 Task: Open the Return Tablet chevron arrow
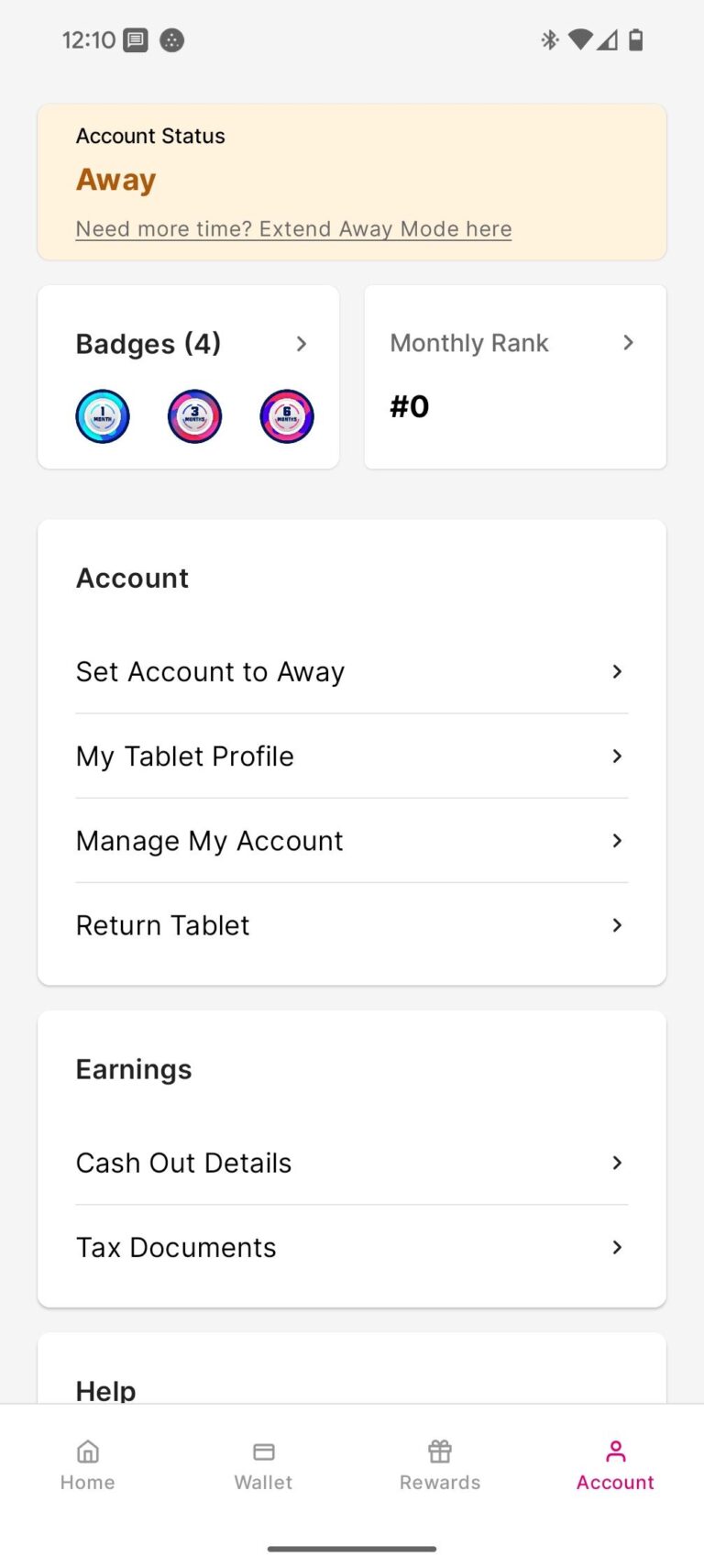click(x=617, y=925)
